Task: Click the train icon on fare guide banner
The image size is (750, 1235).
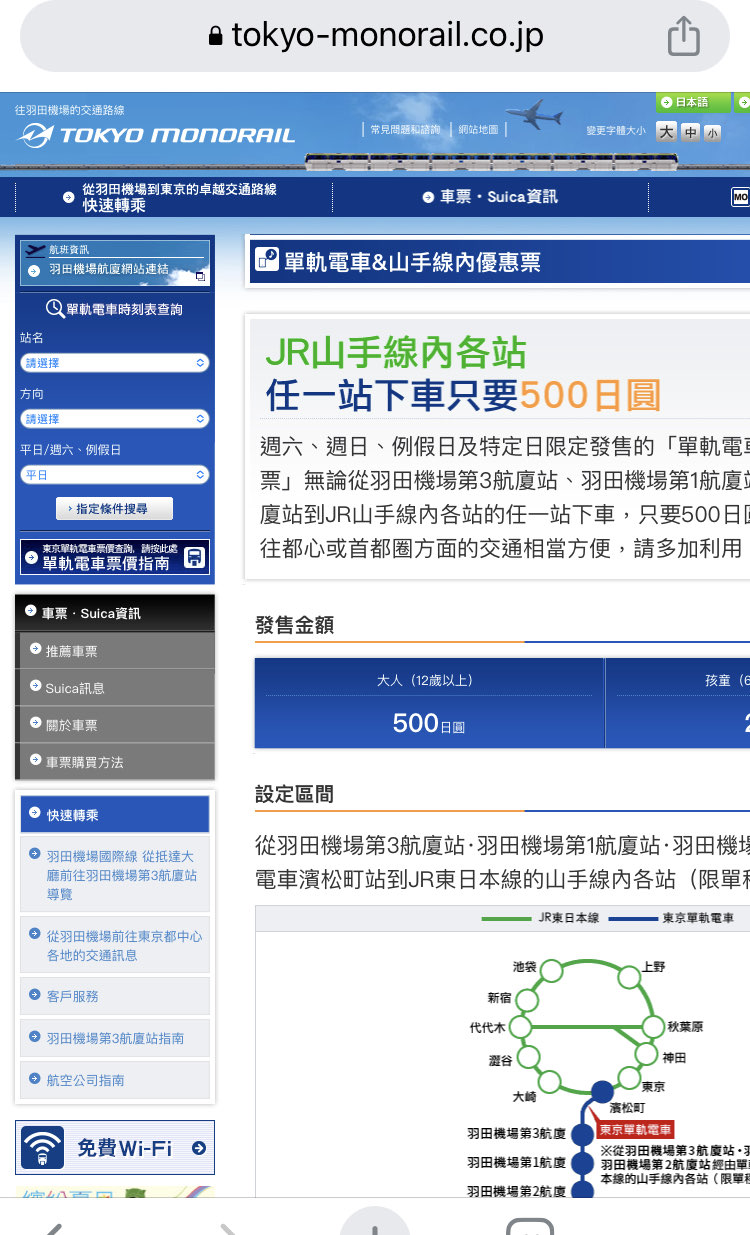Action: pyautogui.click(x=195, y=557)
